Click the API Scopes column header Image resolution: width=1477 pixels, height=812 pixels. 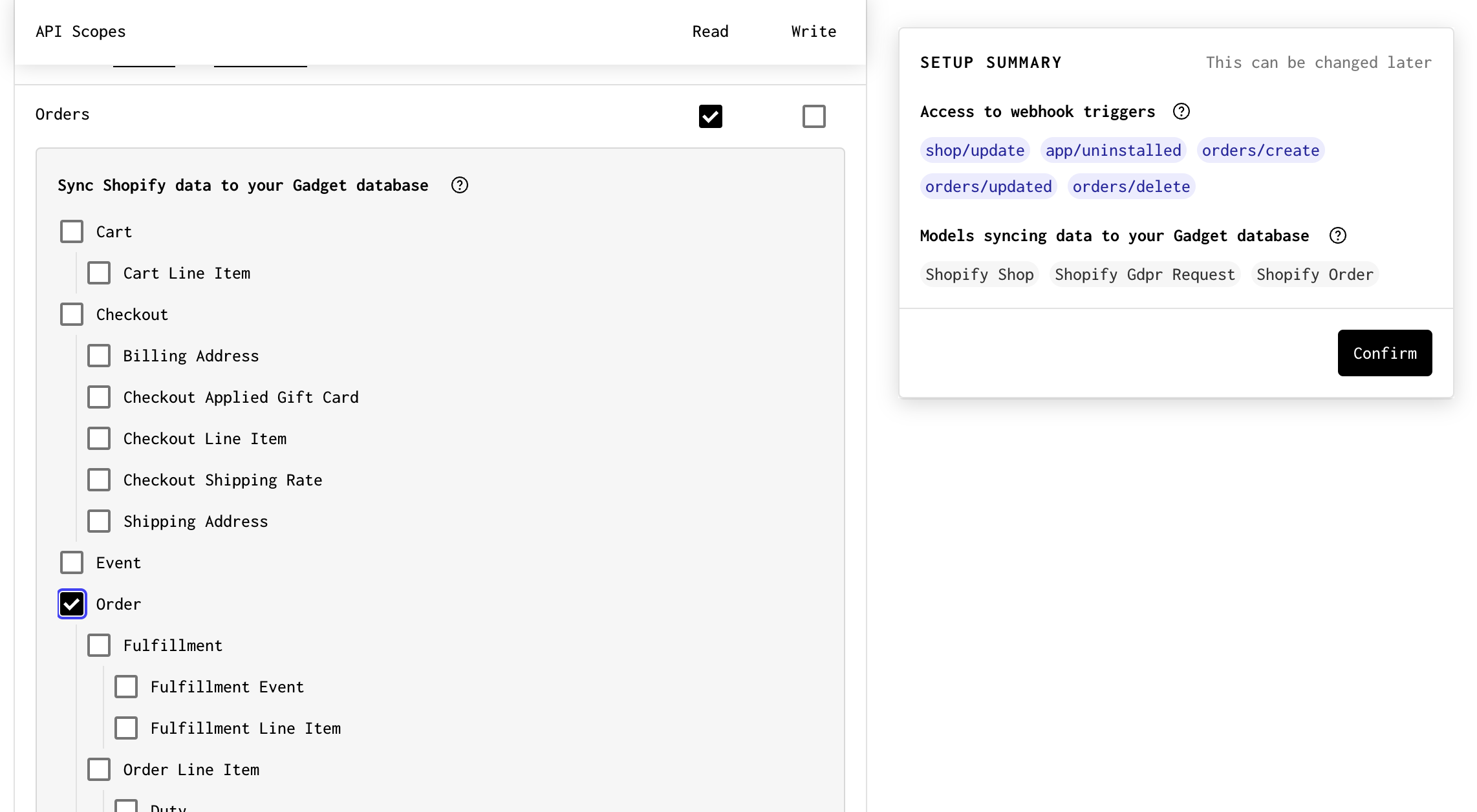click(x=81, y=32)
